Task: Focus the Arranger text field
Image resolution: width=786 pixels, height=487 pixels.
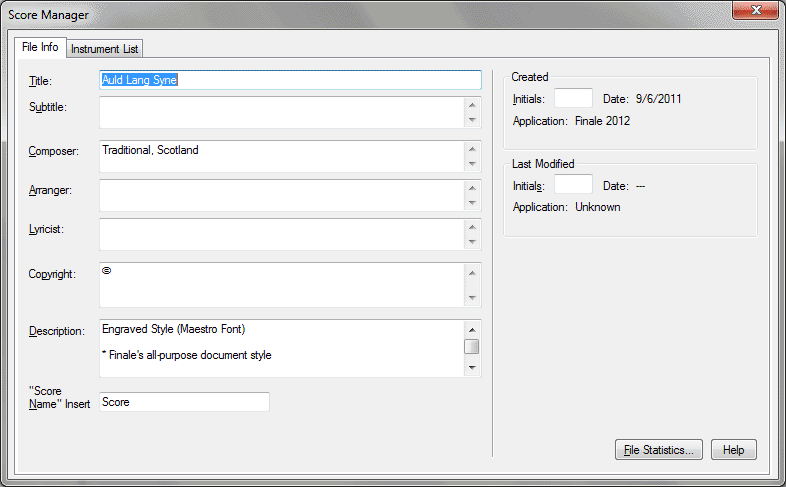Action: click(x=280, y=195)
